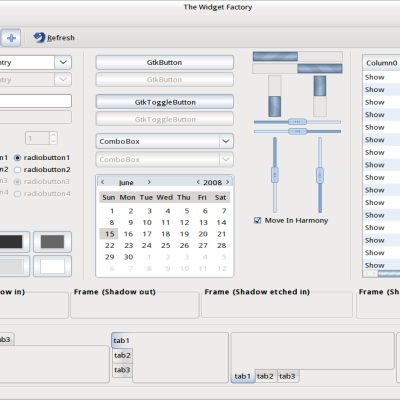This screenshot has width=400, height=400.
Task: Select bottom notebook tab1
Action: tap(243, 376)
